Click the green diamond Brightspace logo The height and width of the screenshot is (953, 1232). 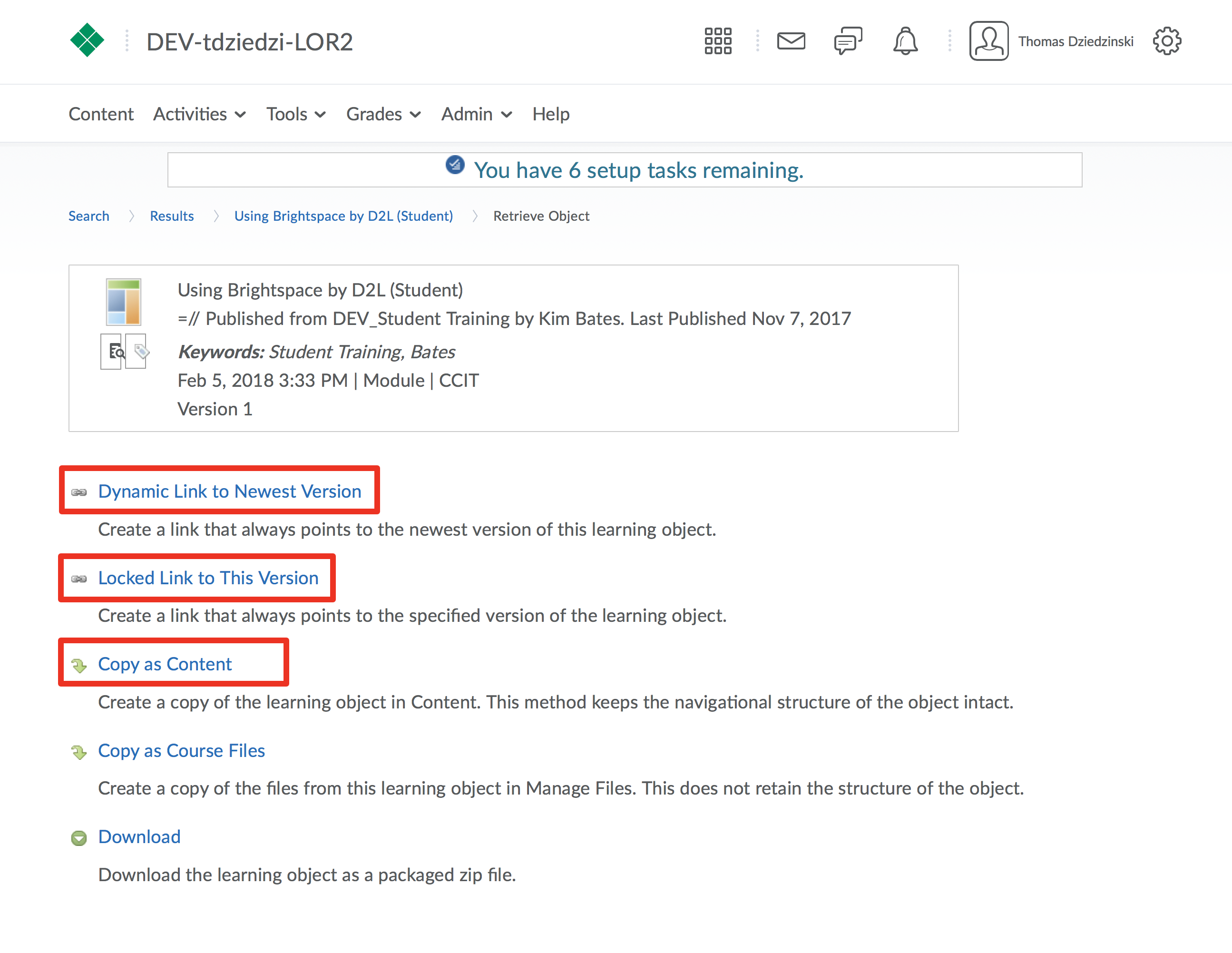87,40
